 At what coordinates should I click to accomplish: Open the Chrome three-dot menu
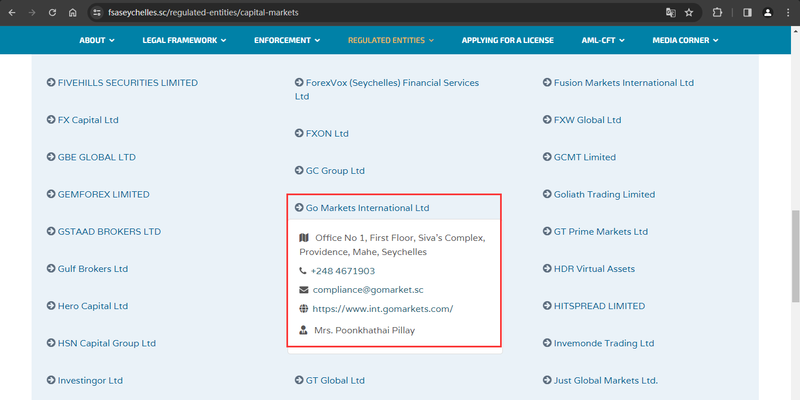tap(788, 13)
